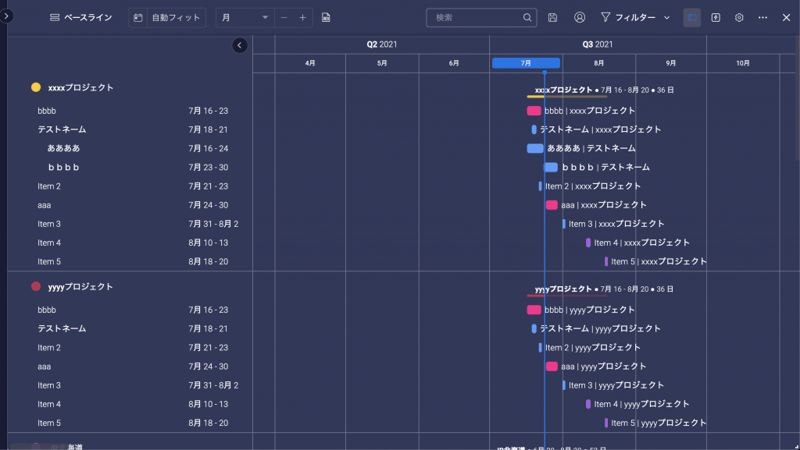Open the three-dots more menu
Viewport: 800px width, 450px height.
click(x=763, y=18)
